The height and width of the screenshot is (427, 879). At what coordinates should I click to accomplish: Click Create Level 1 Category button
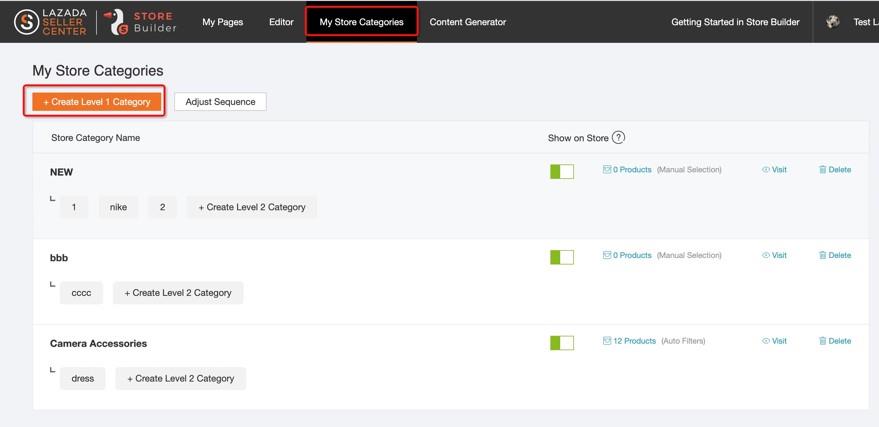97,102
